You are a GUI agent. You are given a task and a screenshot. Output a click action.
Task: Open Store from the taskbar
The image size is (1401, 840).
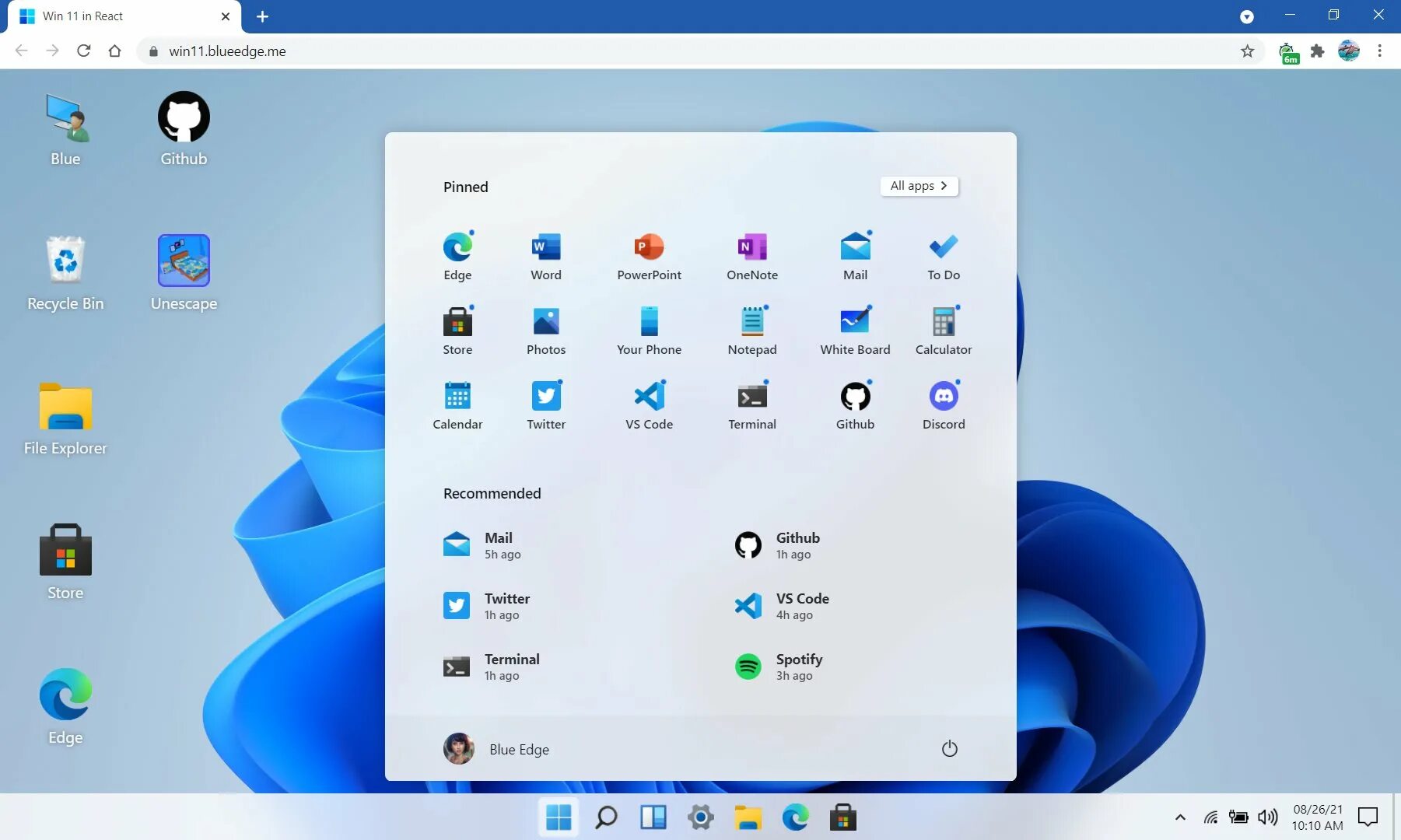pyautogui.click(x=842, y=817)
